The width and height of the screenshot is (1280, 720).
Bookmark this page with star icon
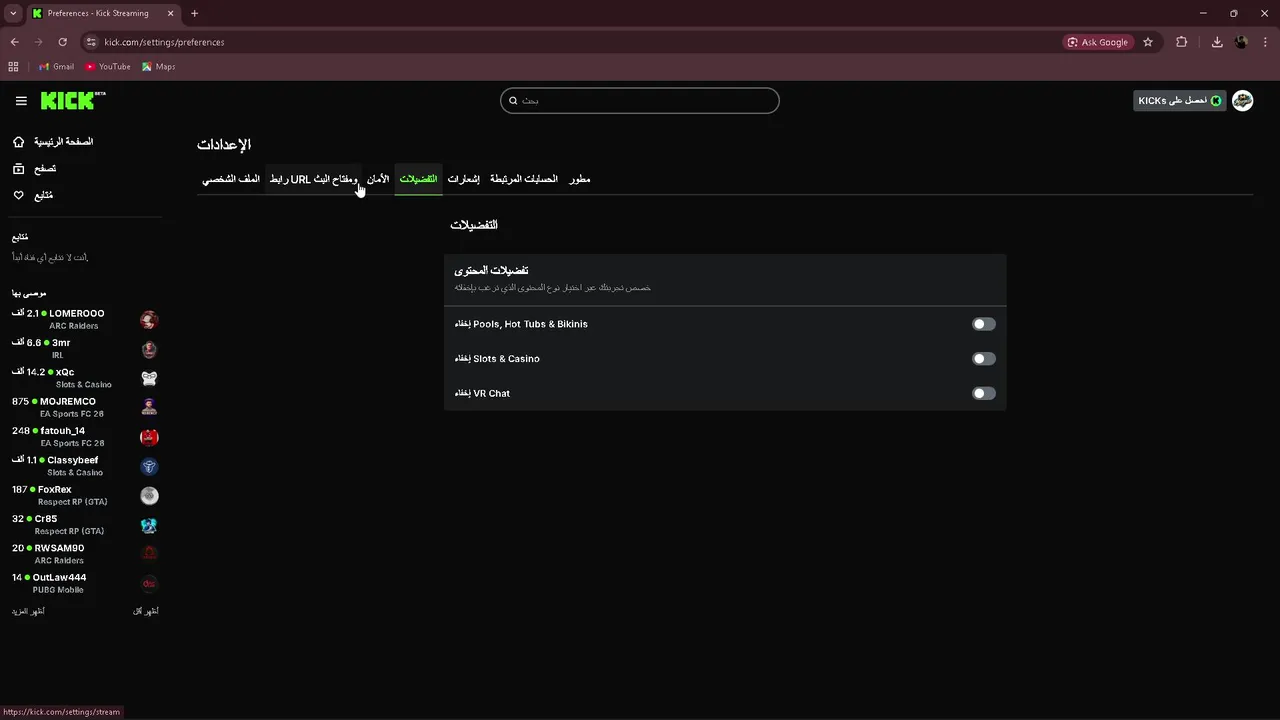click(x=1148, y=42)
